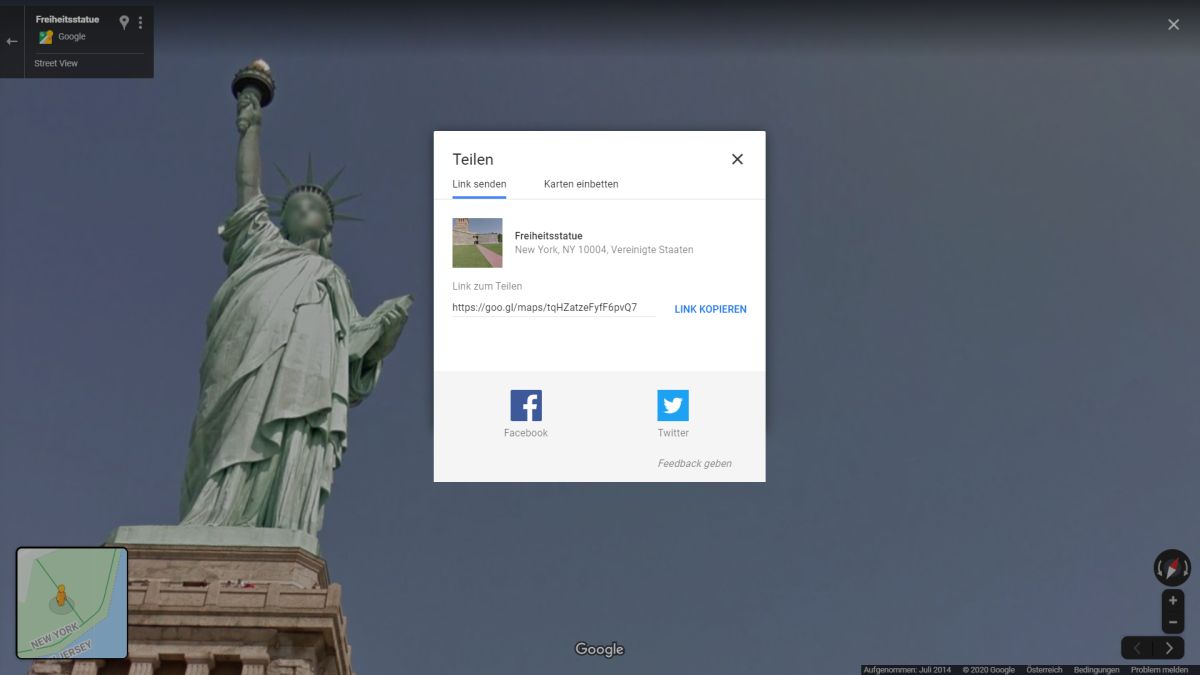The width and height of the screenshot is (1200, 675).
Task: Select the Link senden tab
Action: [x=479, y=184]
